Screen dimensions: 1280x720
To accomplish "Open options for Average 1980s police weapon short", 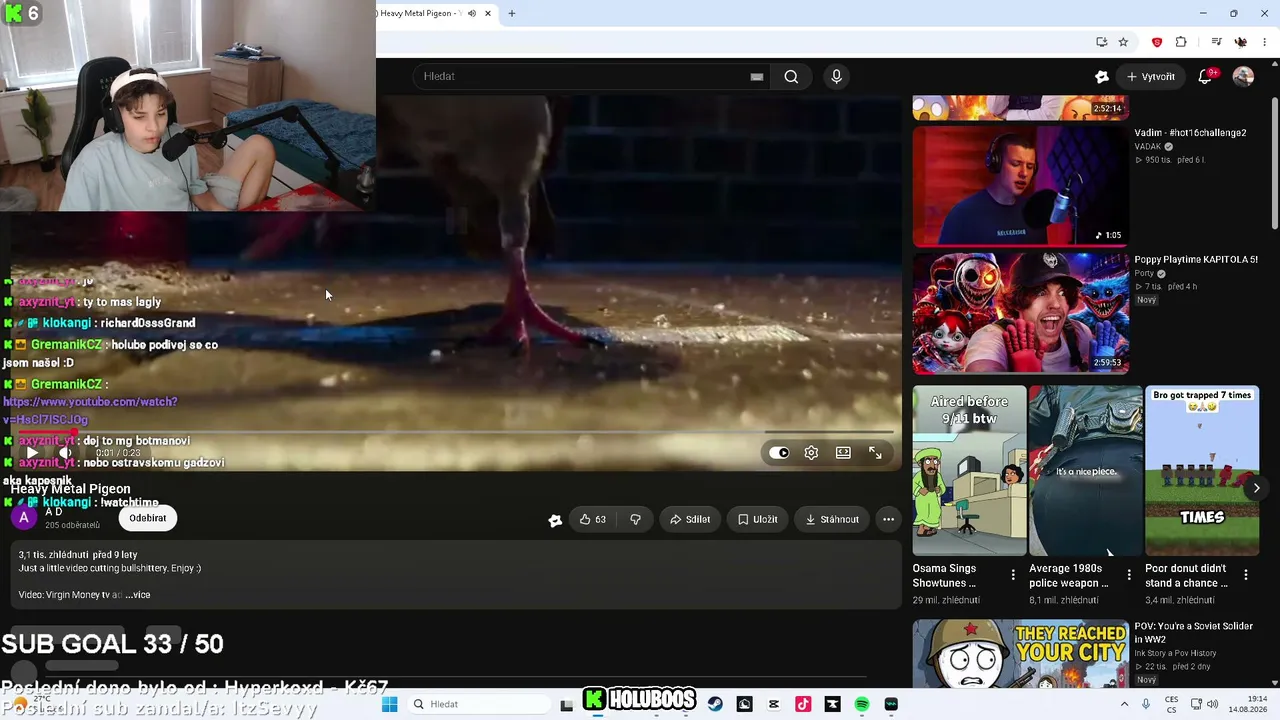I will [x=1129, y=575].
